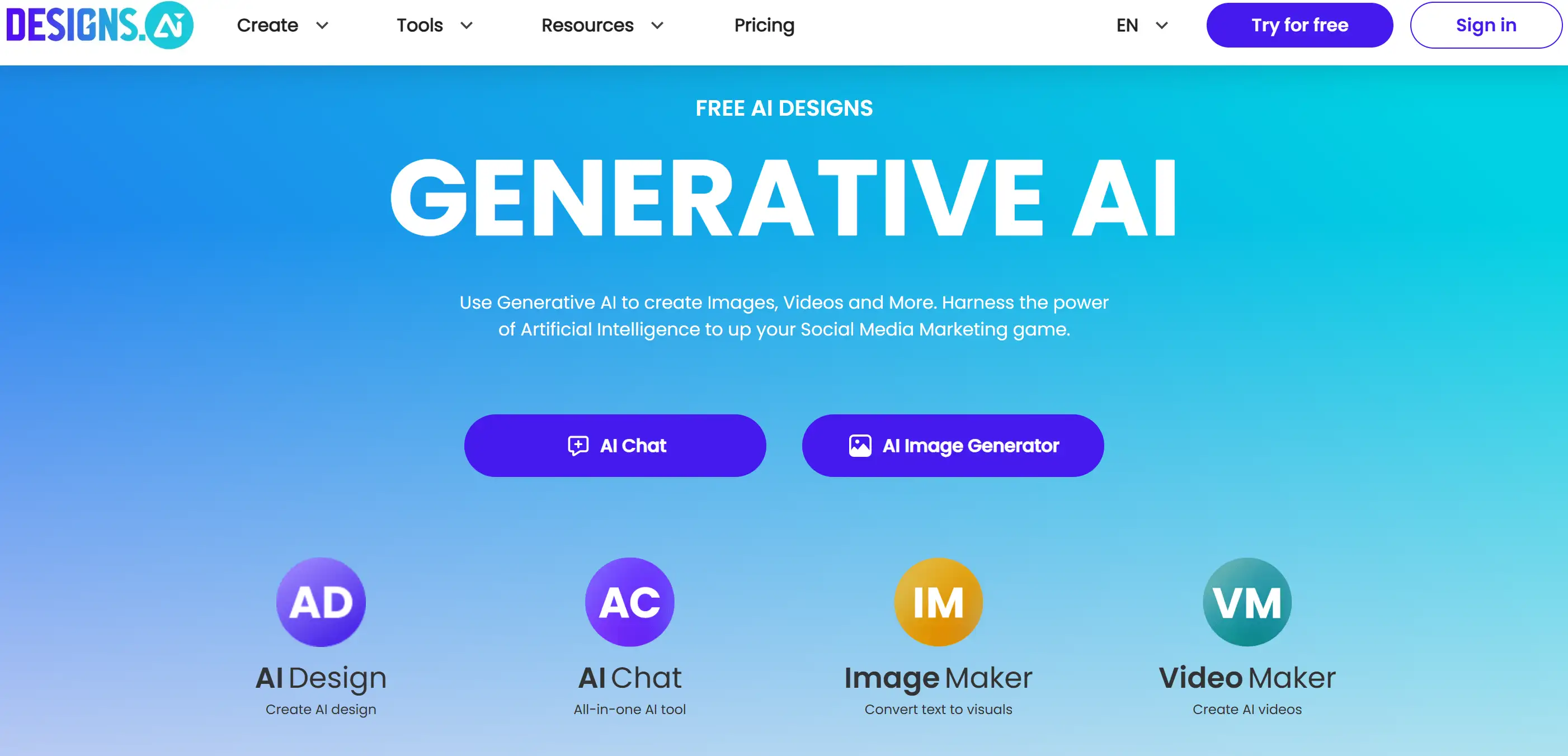
Task: Click the Try for free button
Action: (1299, 25)
